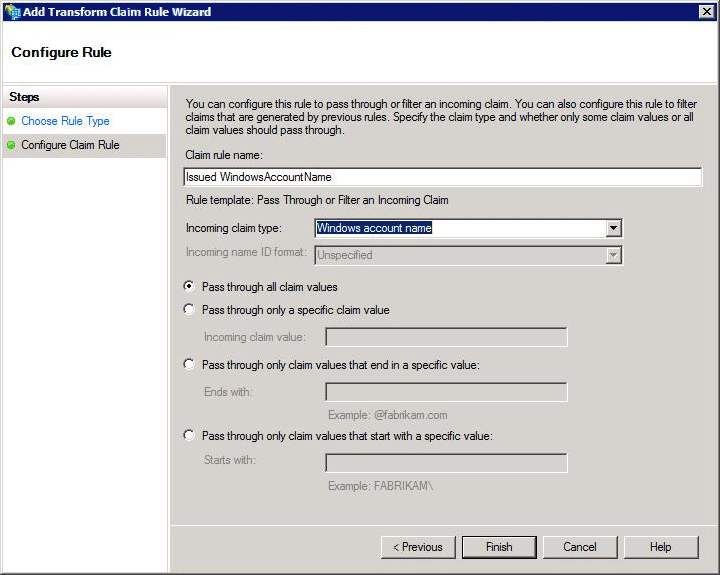Image resolution: width=720 pixels, height=575 pixels.
Task: Open Help for this wizard
Action: point(660,547)
